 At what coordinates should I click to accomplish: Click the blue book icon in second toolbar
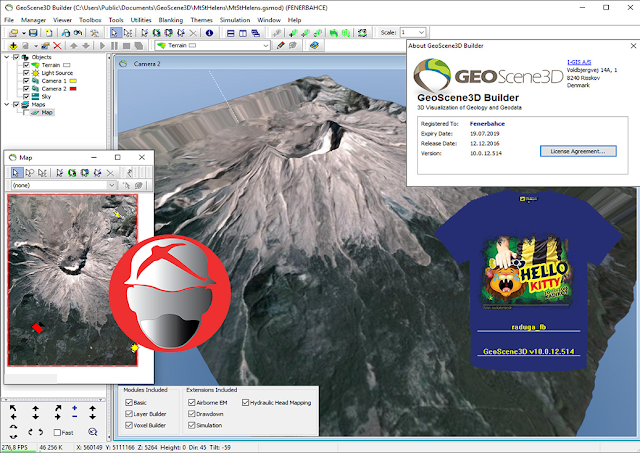pos(314,45)
